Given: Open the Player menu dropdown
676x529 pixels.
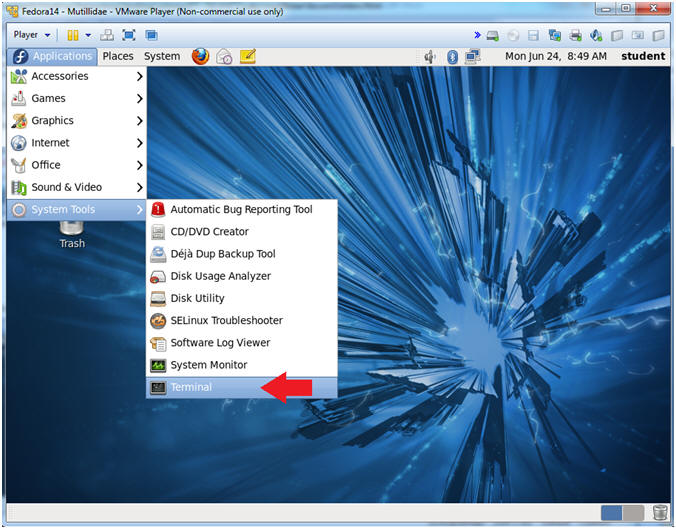Looking at the screenshot, I should [x=32, y=35].
